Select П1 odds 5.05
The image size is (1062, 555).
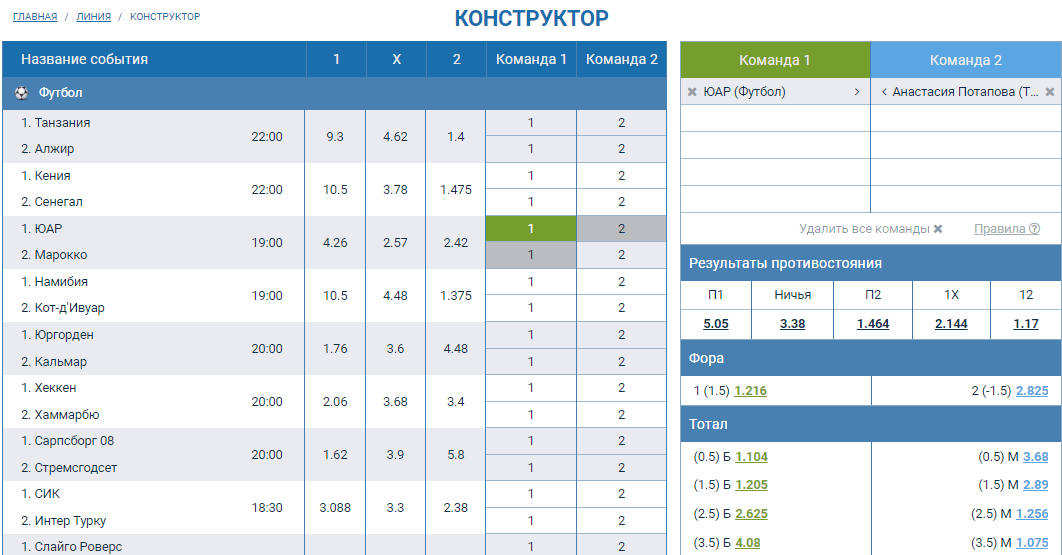[x=716, y=324]
